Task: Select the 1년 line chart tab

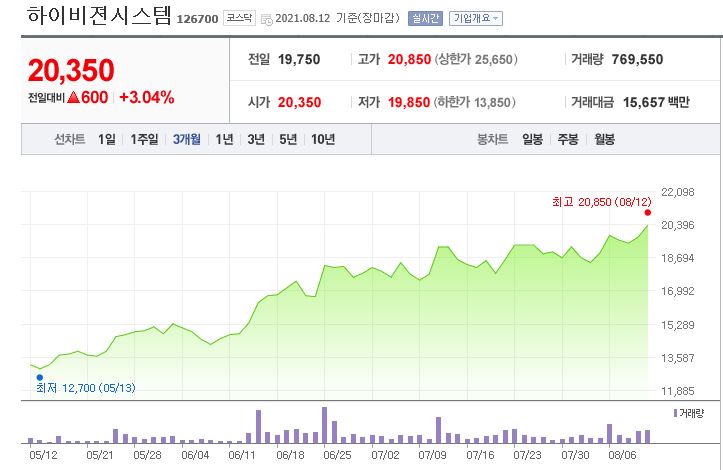Action: [x=225, y=139]
